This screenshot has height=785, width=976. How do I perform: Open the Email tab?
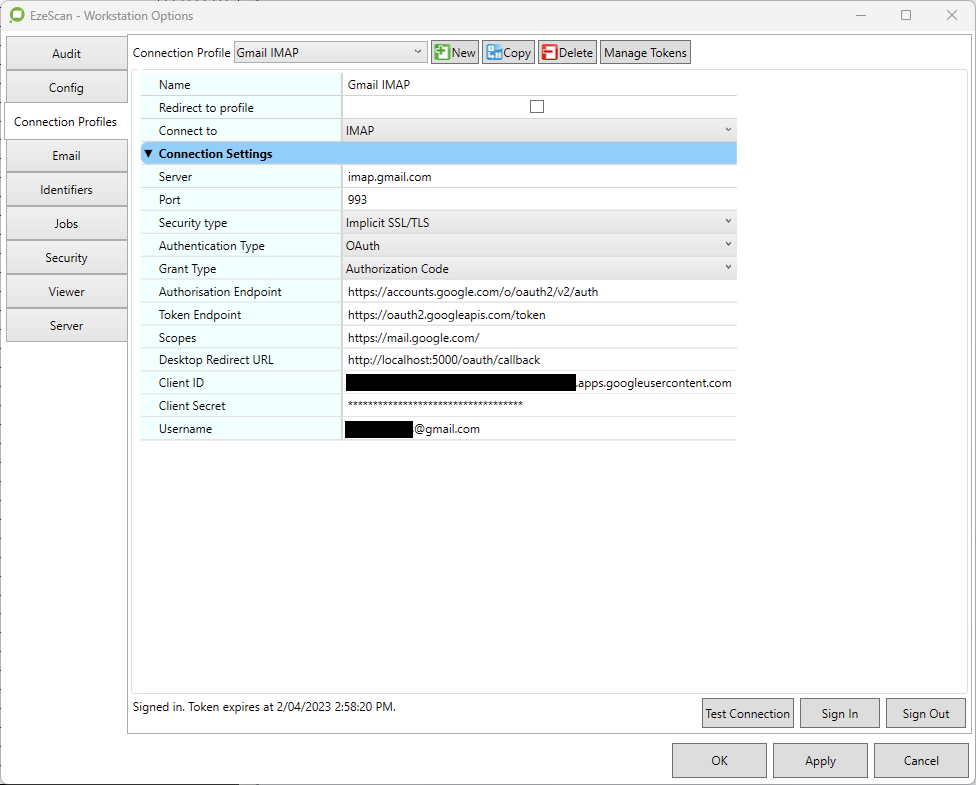(66, 156)
